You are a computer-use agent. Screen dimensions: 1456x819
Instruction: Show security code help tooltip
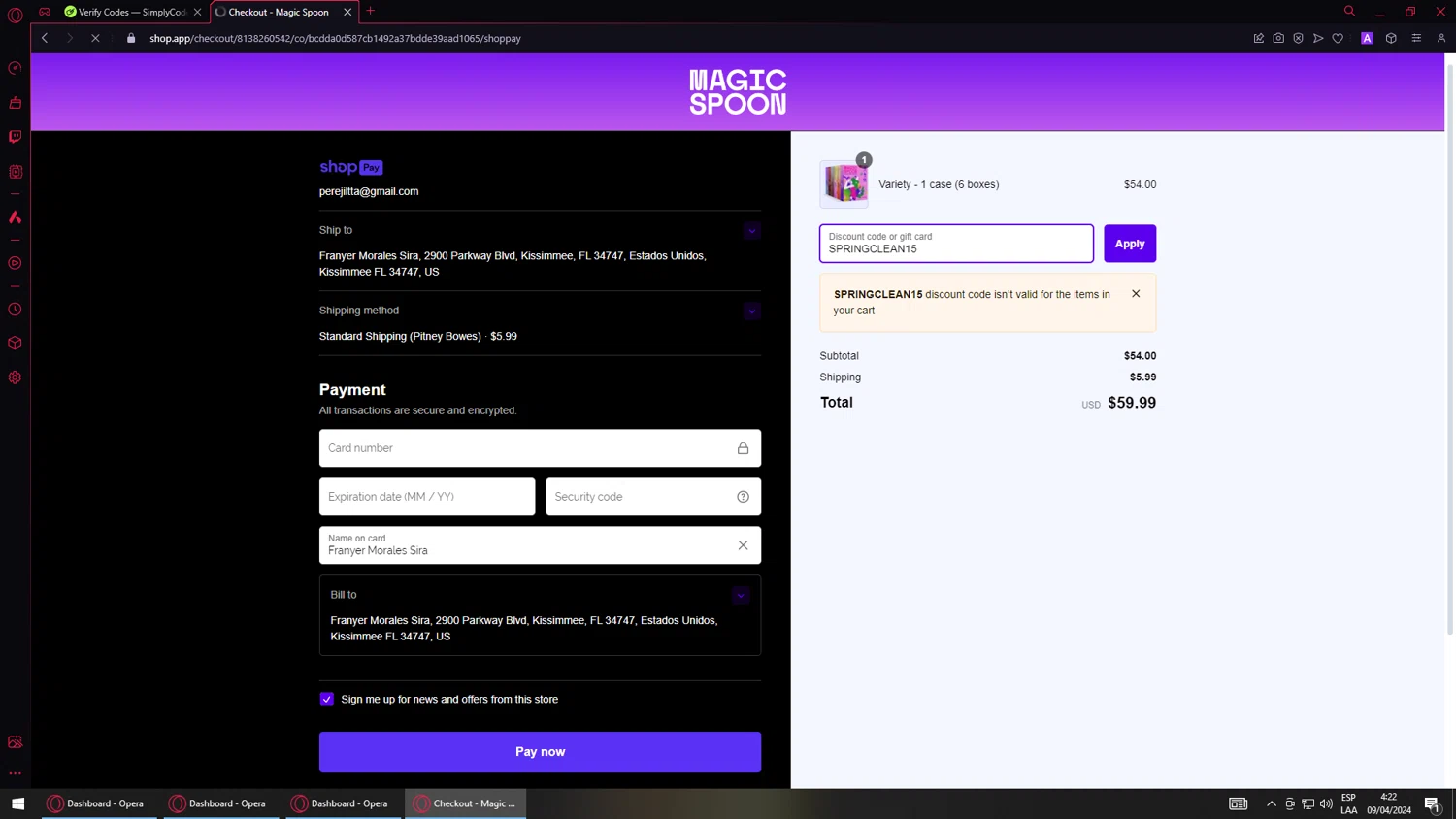(x=743, y=497)
